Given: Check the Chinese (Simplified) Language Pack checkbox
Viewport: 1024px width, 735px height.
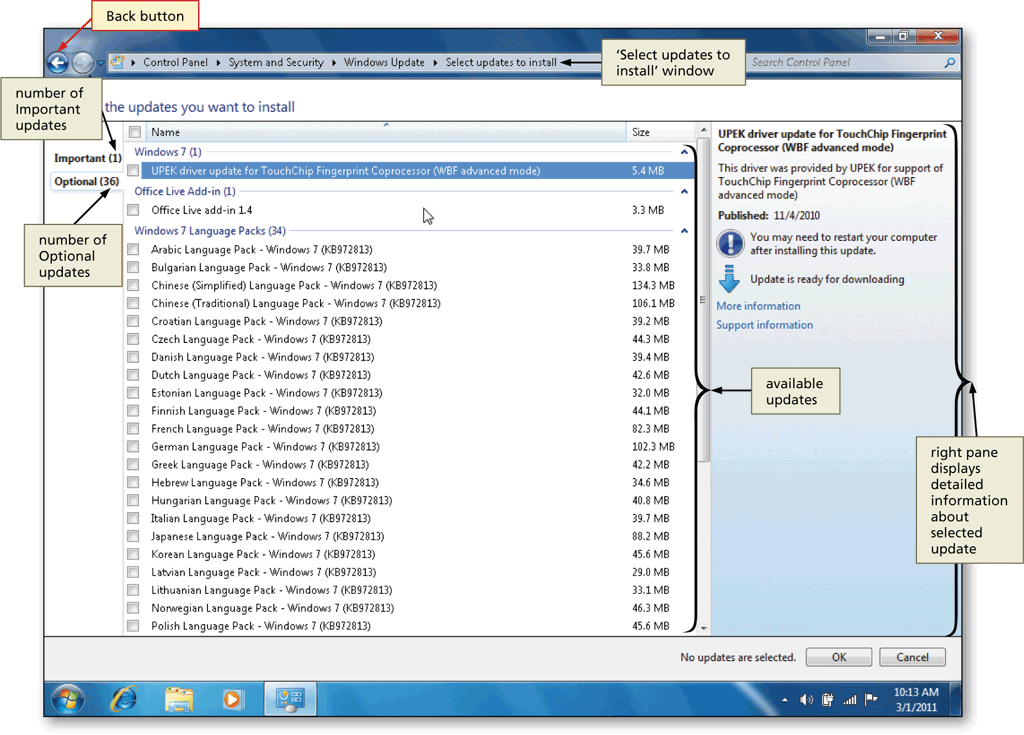Looking at the screenshot, I should 133,285.
